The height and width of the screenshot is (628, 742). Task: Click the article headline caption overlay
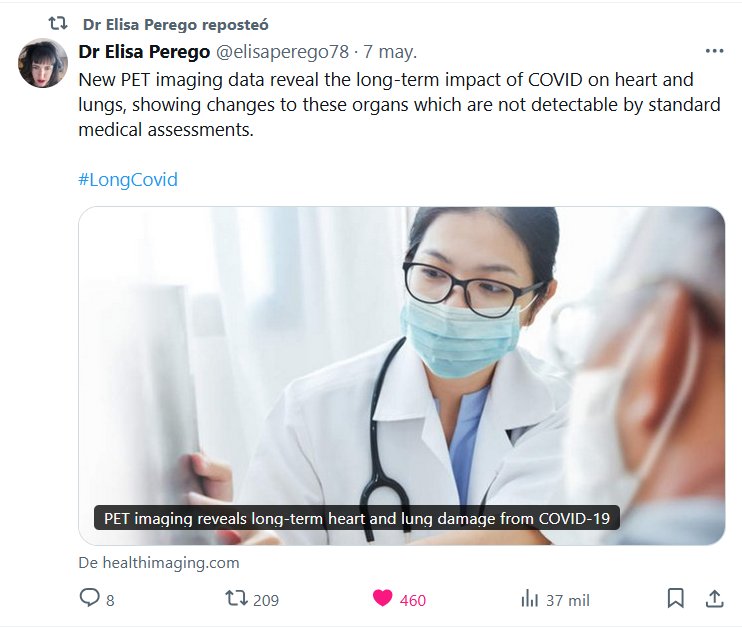(358, 519)
